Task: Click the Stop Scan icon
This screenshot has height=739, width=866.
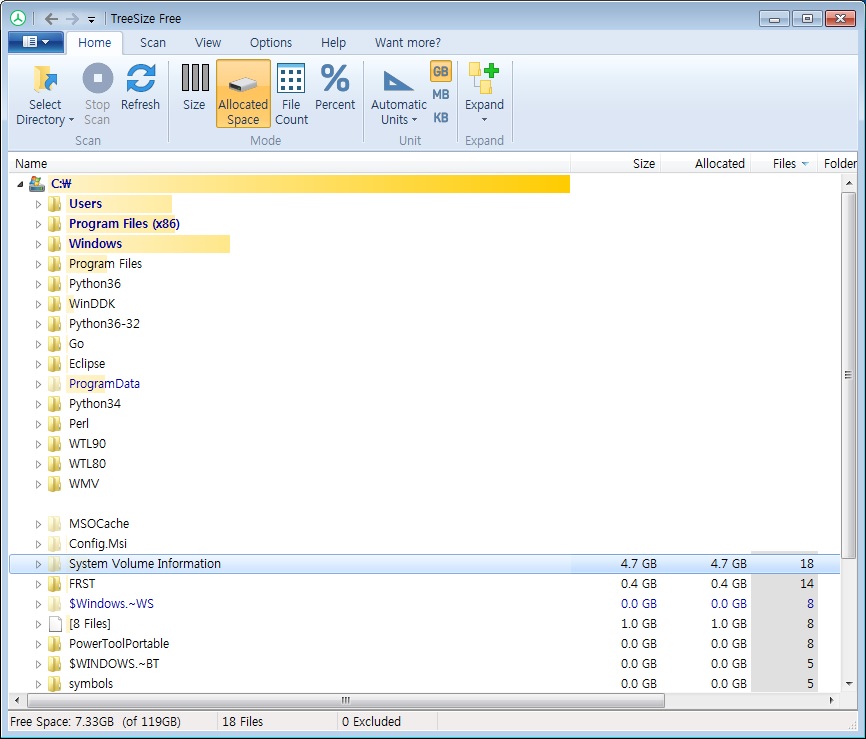Action: [x=98, y=78]
